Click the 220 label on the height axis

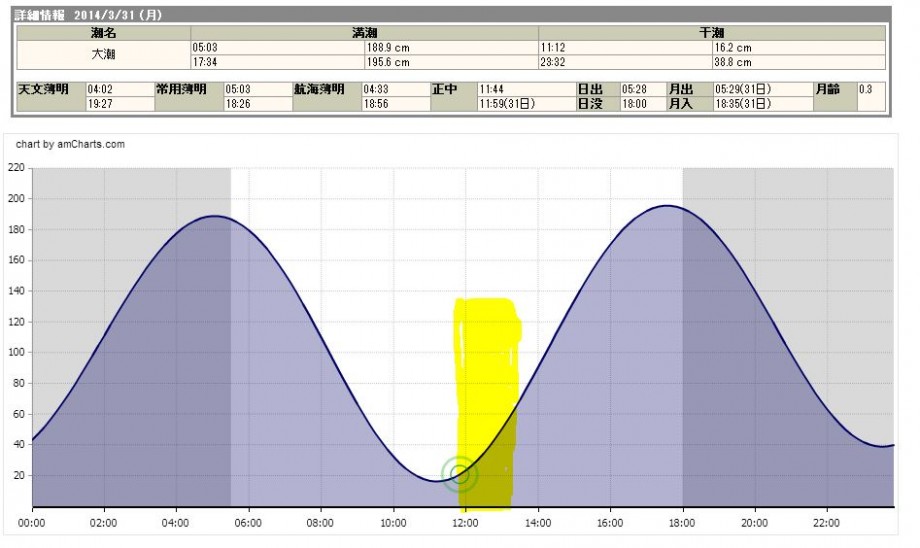pyautogui.click(x=16, y=168)
